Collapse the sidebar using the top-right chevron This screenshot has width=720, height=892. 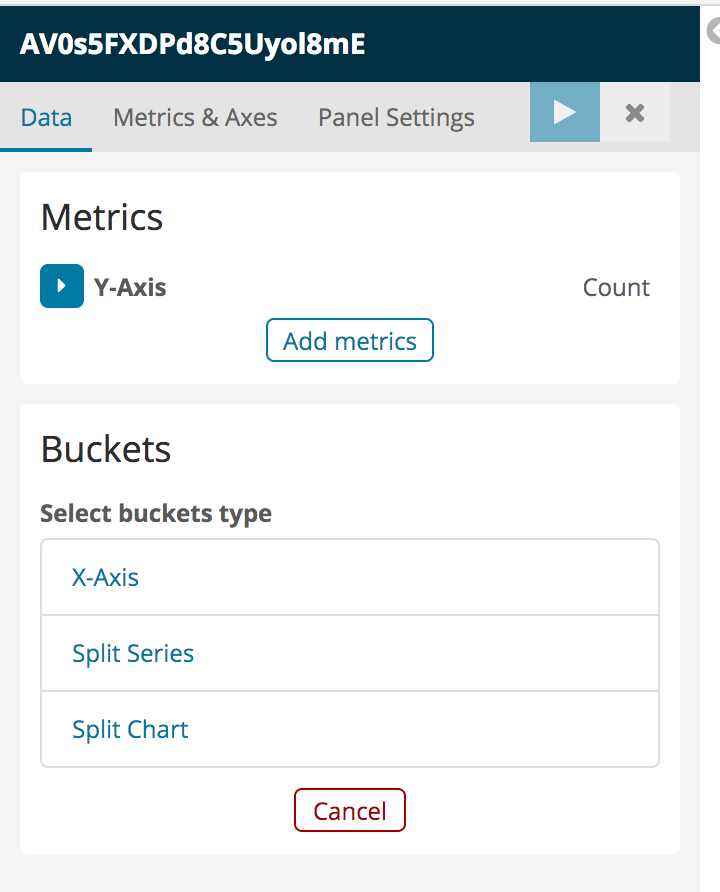[x=713, y=32]
